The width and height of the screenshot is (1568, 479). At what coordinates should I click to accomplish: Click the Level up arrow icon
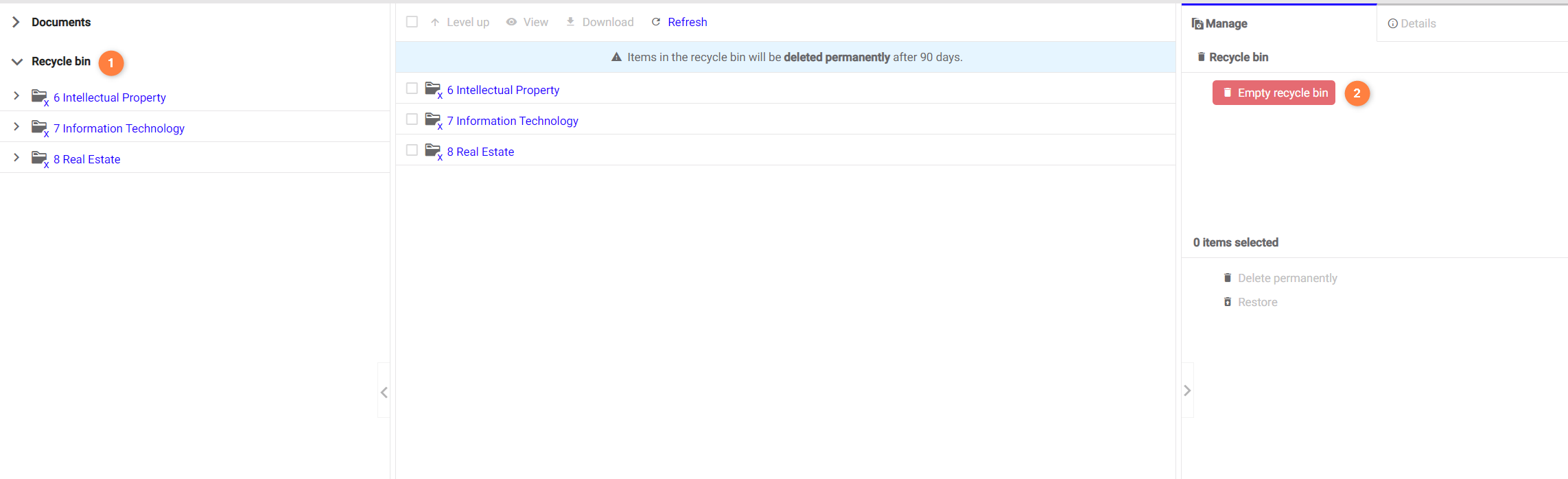click(x=435, y=23)
